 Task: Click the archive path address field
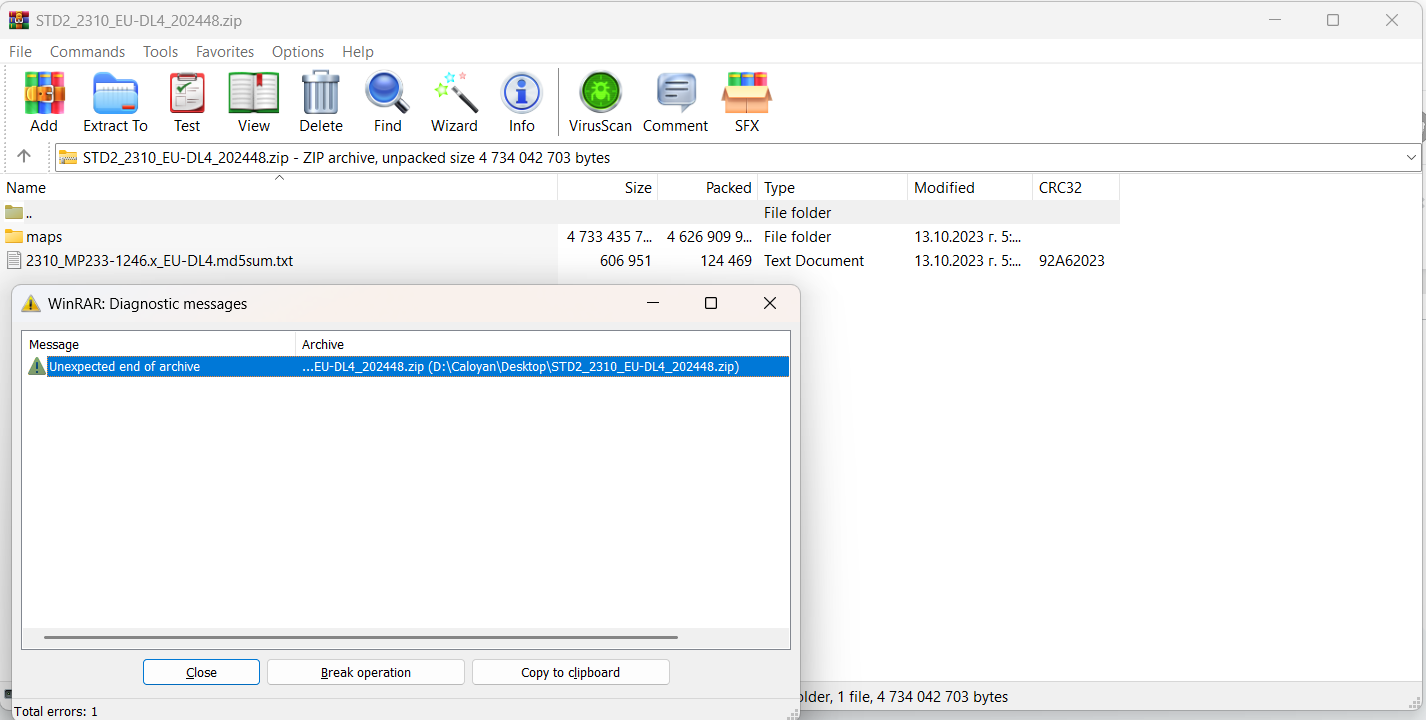pyautogui.click(x=738, y=157)
